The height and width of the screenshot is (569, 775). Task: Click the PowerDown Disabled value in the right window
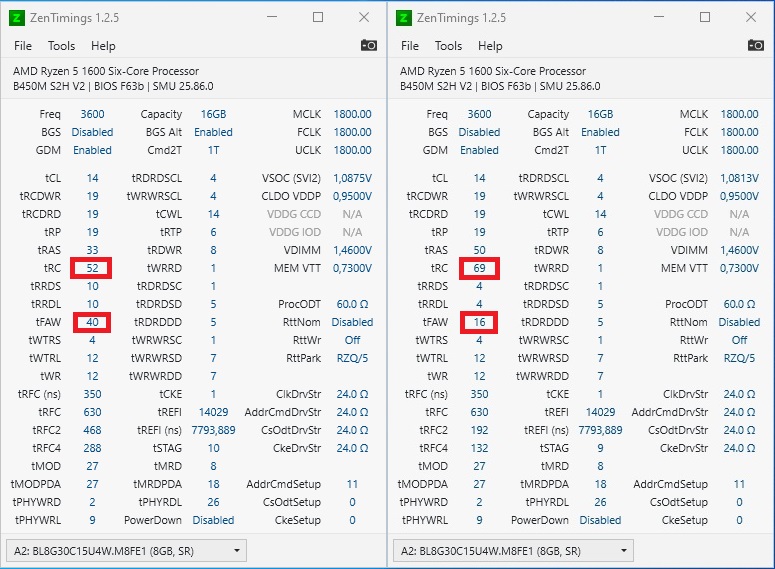pyautogui.click(x=600, y=520)
